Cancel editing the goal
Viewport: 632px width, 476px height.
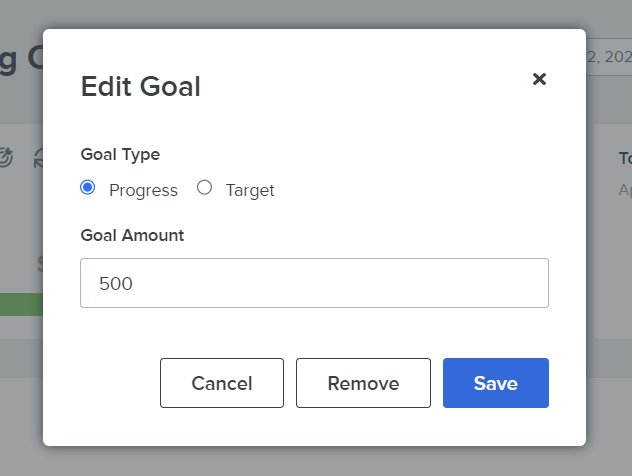(x=222, y=383)
